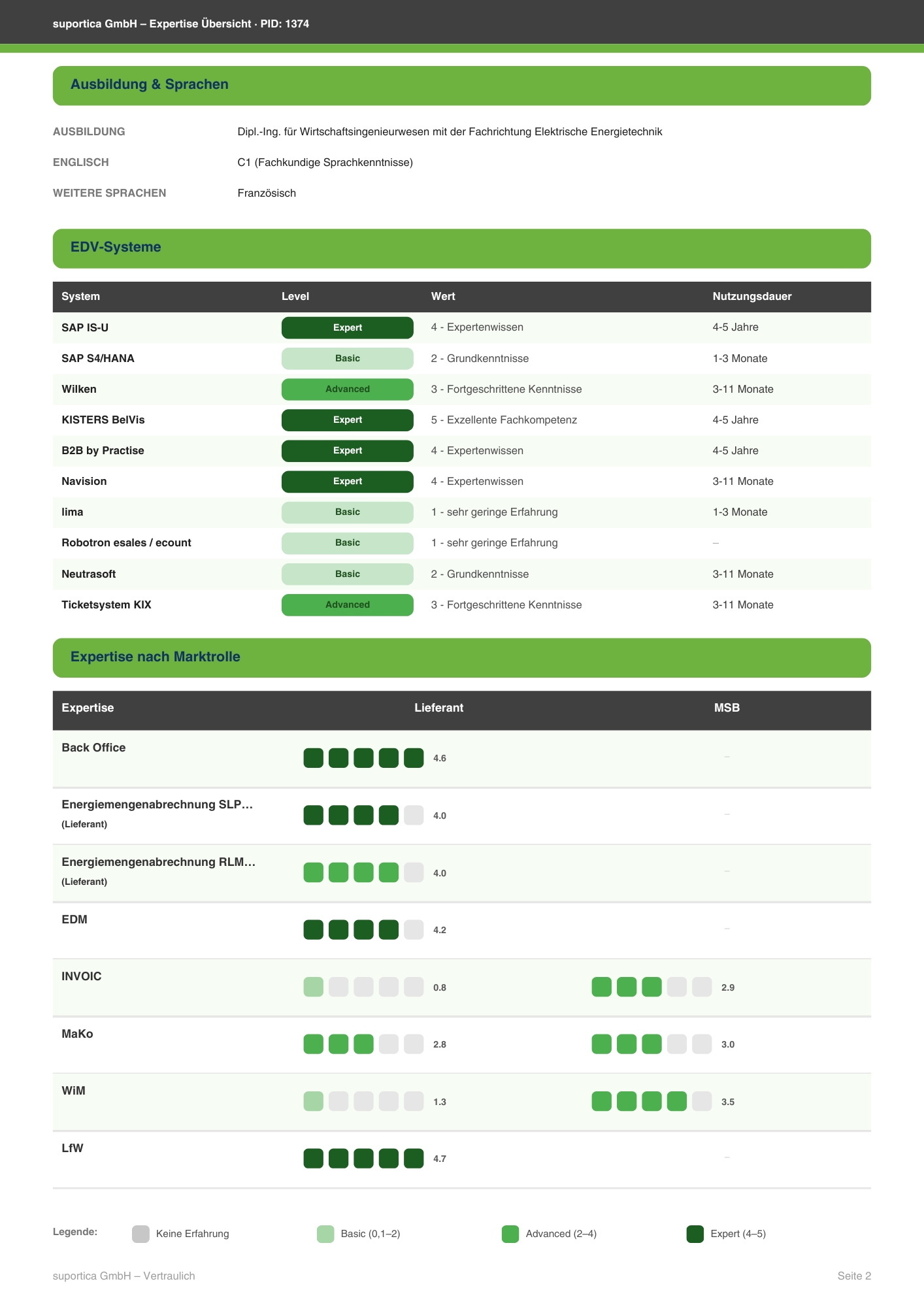Image resolution: width=924 pixels, height=1307 pixels.
Task: Click 'suportica GmbH – Vertraulich' footer
Action: (x=124, y=1276)
